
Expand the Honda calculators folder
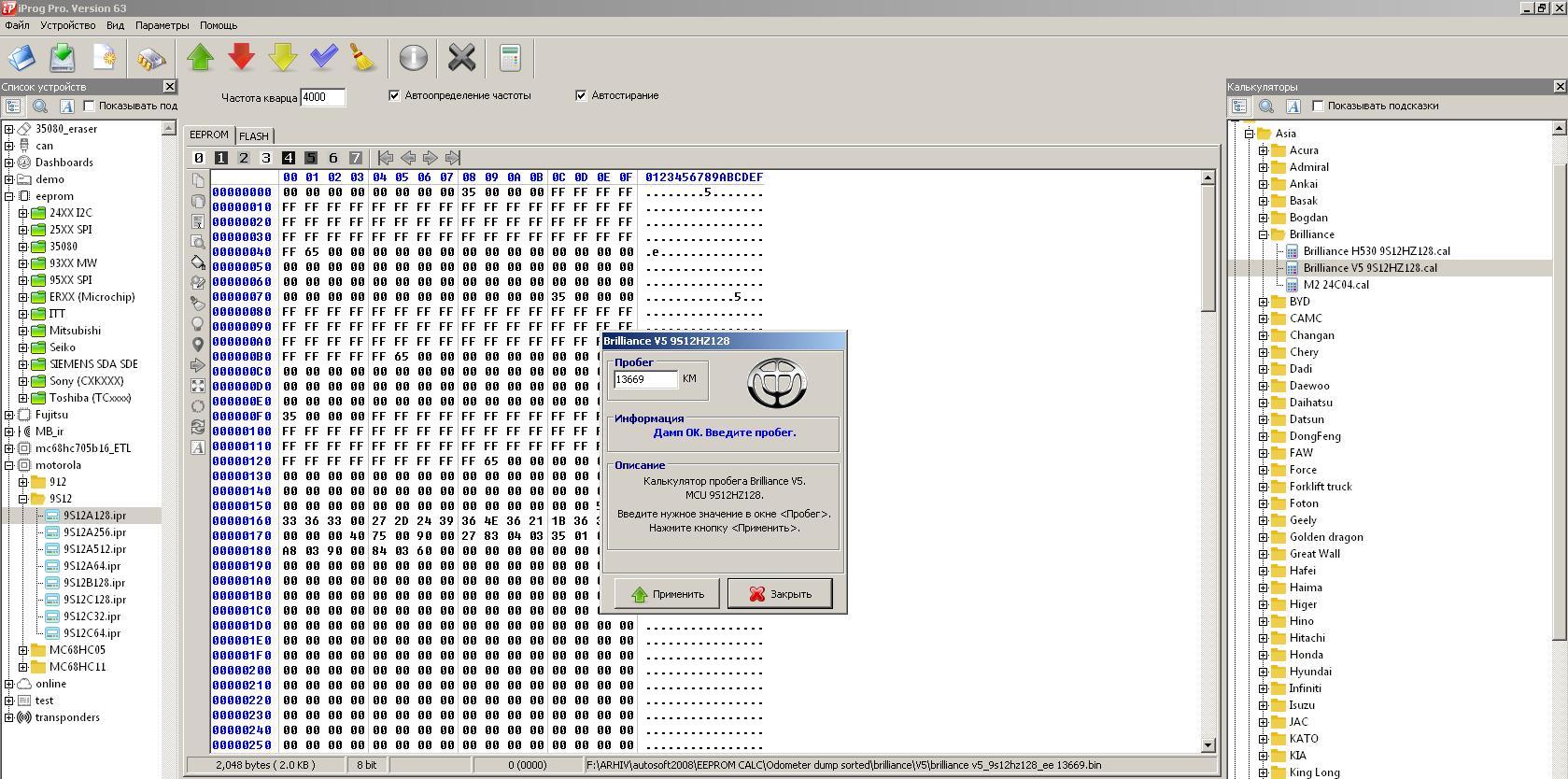(x=1264, y=655)
